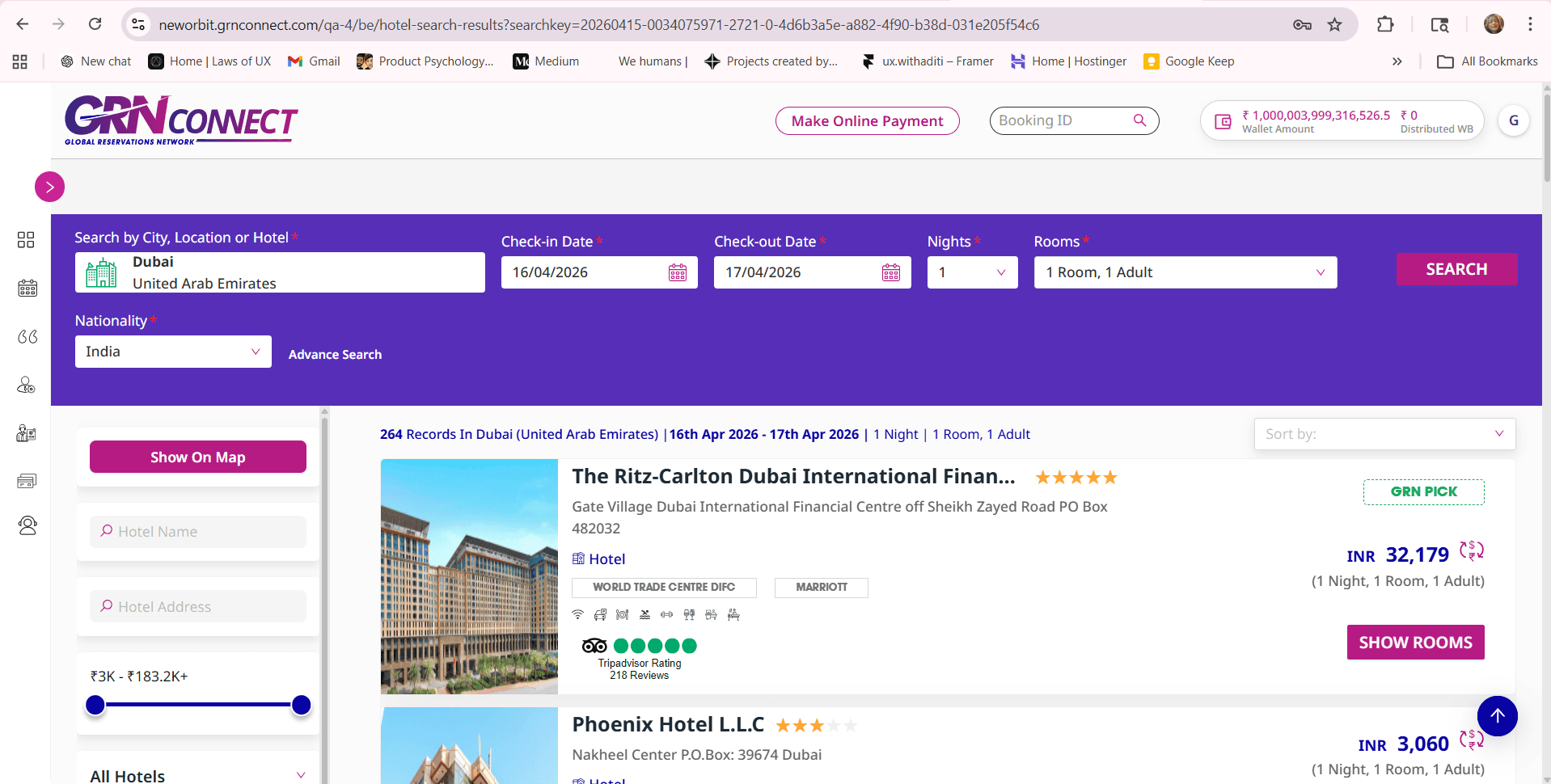Open the quotes icon in the left sidebar
The image size is (1551, 784).
(27, 336)
